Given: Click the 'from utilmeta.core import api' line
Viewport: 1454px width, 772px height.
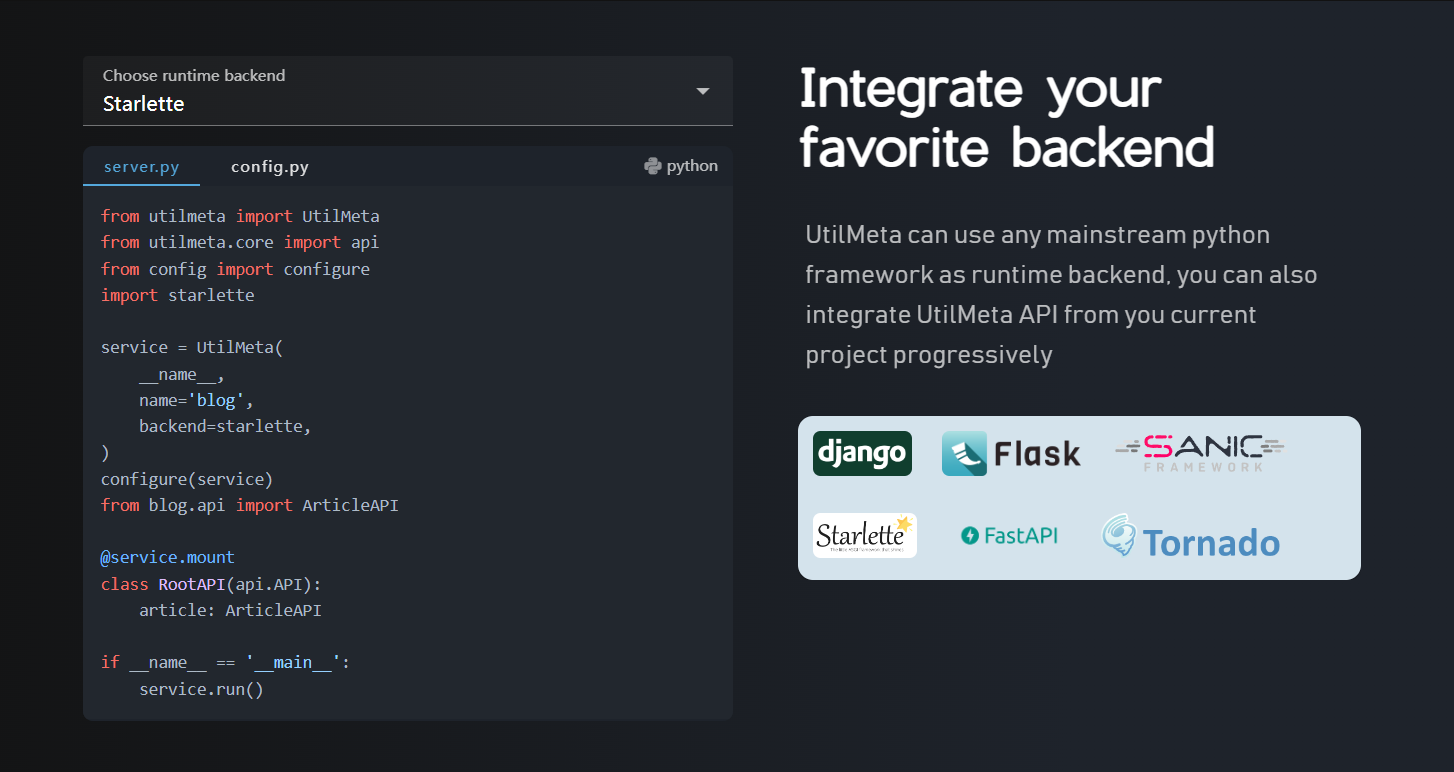Looking at the screenshot, I should (x=240, y=242).
